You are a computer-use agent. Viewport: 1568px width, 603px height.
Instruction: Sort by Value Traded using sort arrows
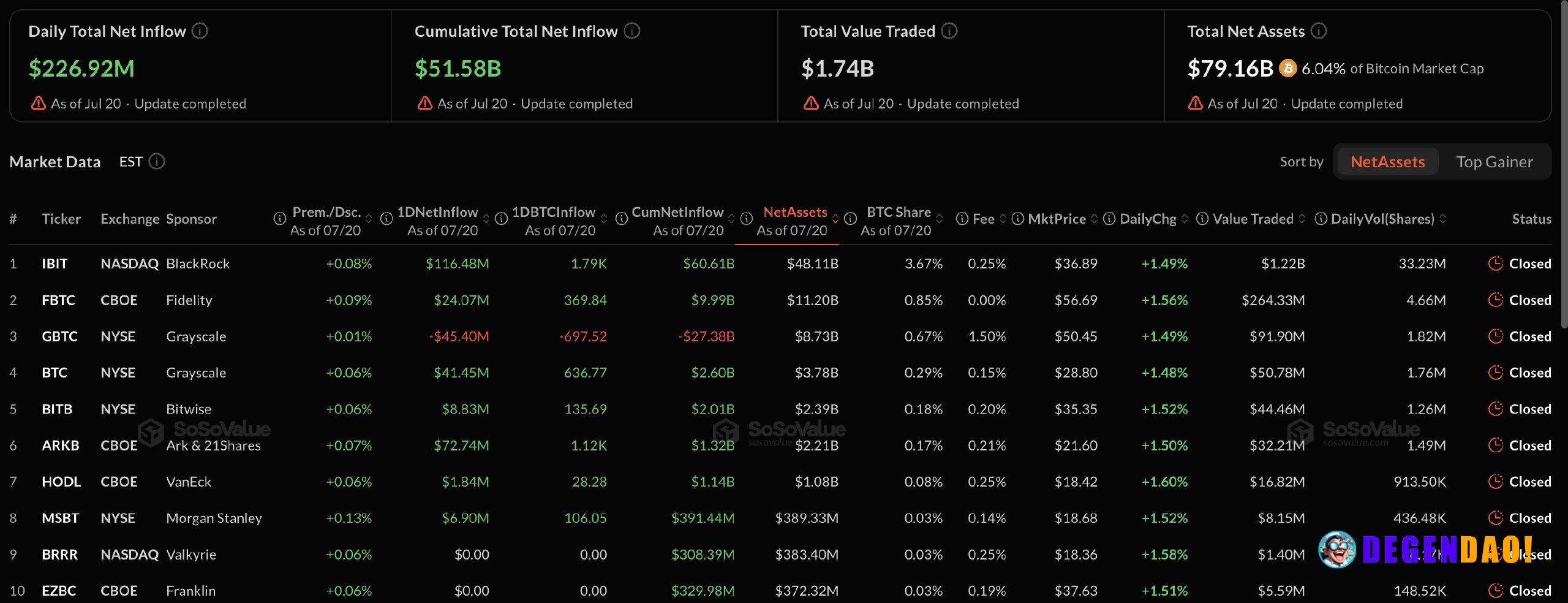pos(1302,219)
